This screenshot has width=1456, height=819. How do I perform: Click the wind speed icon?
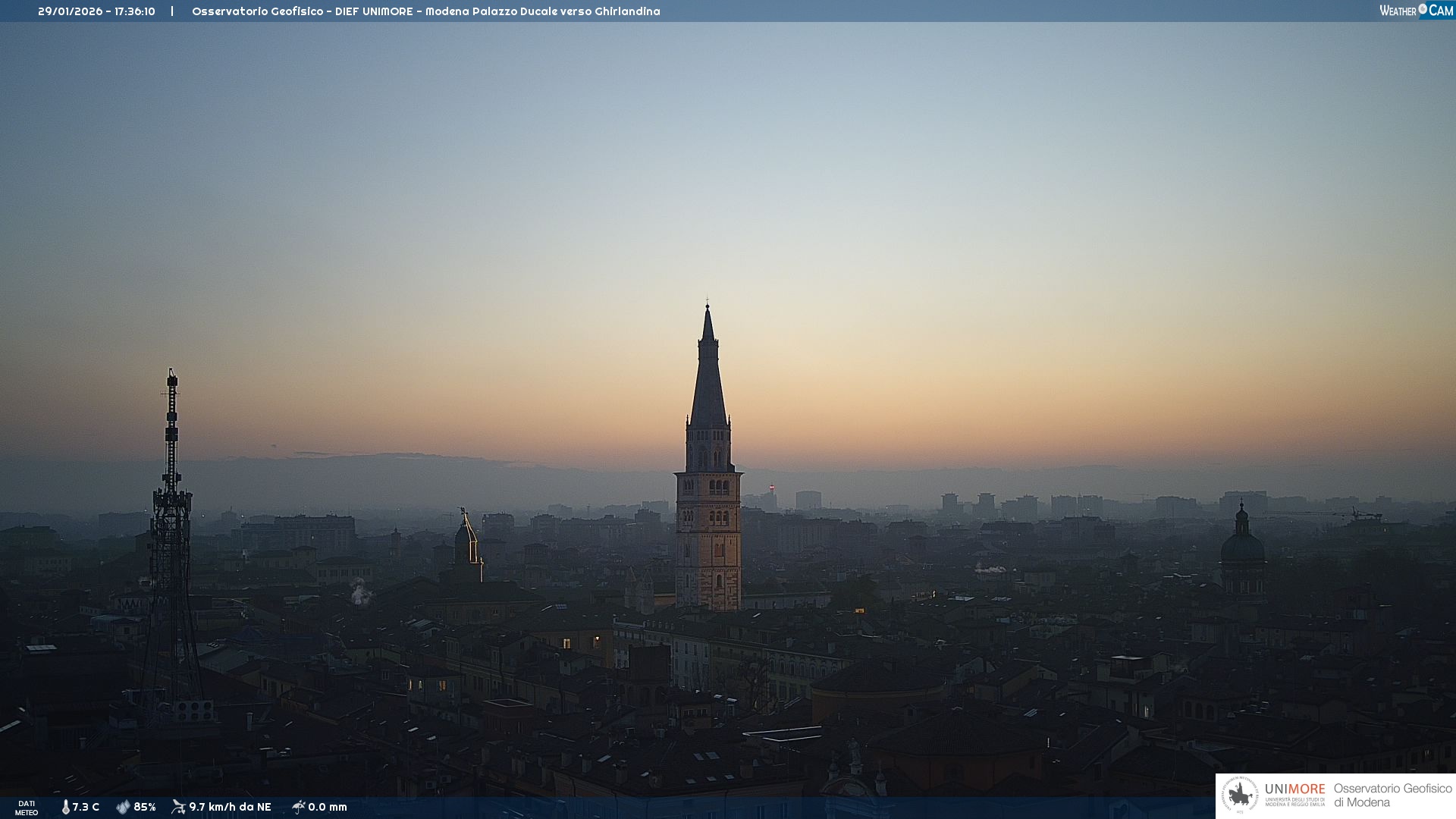pos(178,807)
